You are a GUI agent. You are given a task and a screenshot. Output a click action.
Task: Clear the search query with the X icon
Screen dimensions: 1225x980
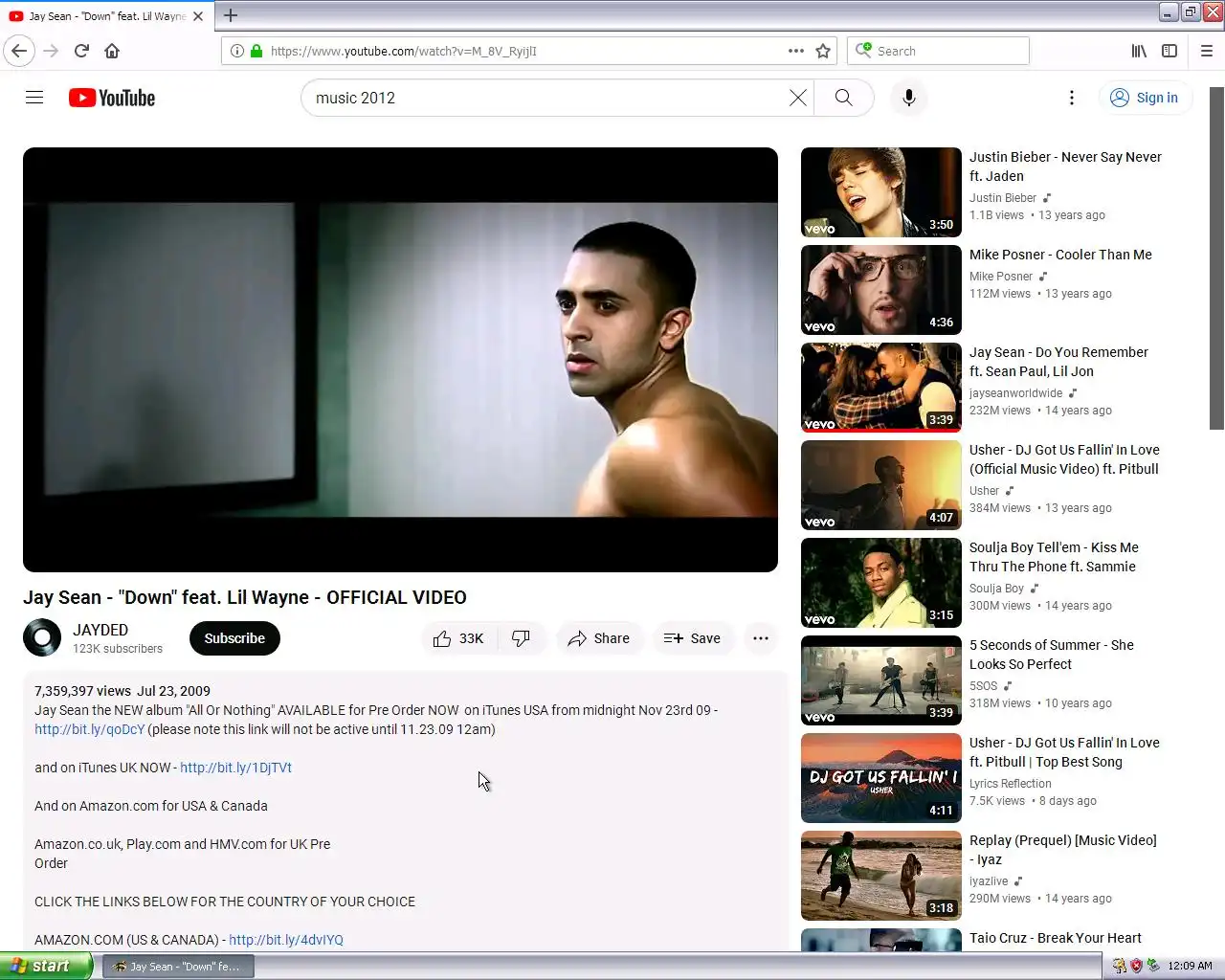[x=797, y=98]
